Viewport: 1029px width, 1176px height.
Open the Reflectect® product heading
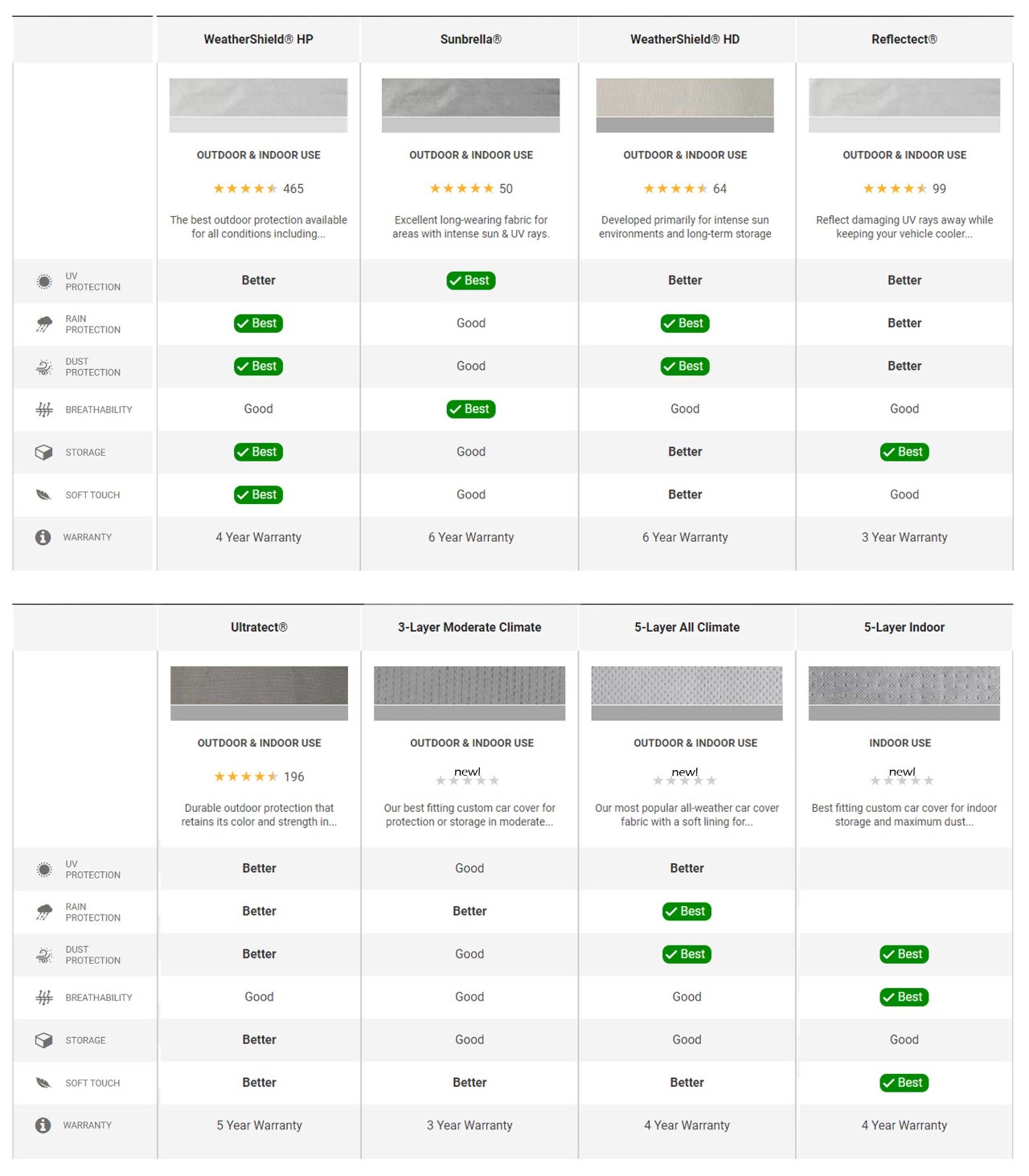[904, 39]
